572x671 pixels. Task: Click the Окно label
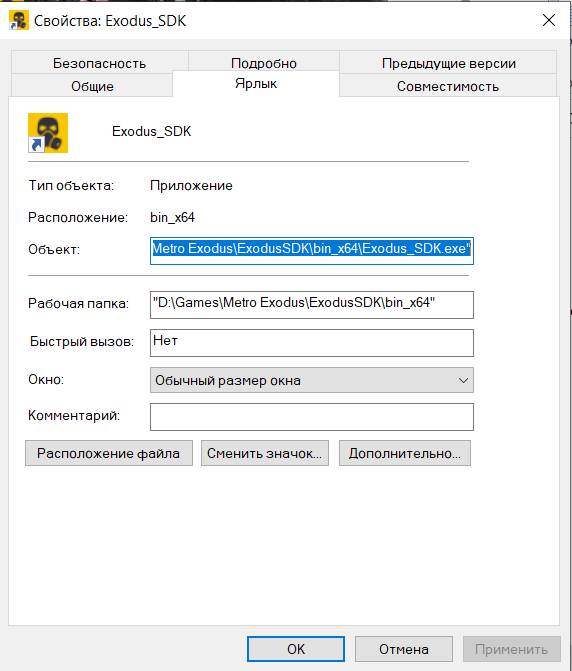tap(46, 379)
